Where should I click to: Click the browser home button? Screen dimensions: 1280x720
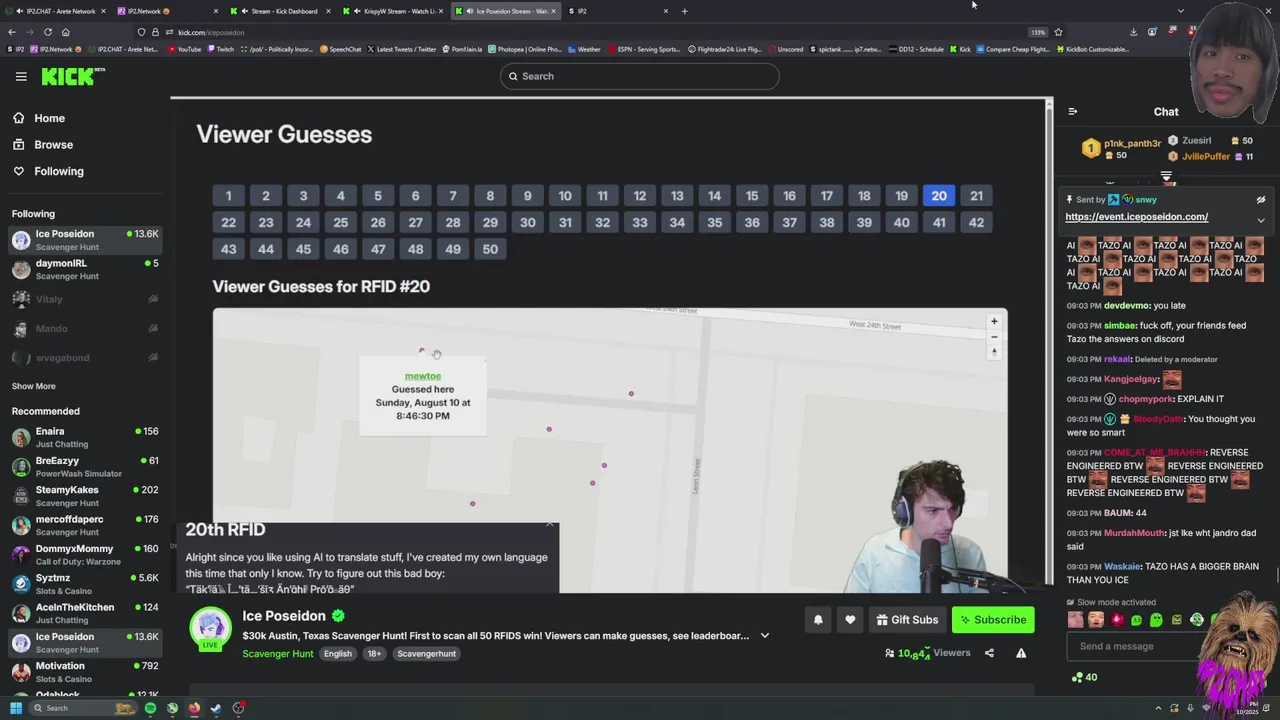click(65, 32)
